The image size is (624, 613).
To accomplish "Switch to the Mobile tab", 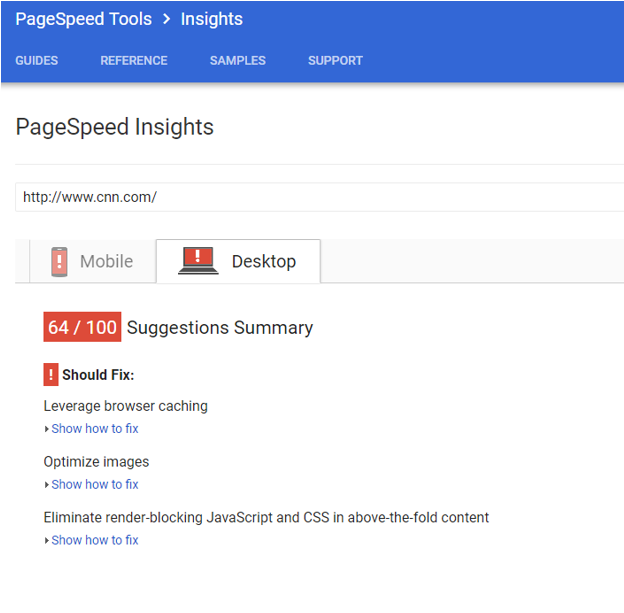I will 93,262.
